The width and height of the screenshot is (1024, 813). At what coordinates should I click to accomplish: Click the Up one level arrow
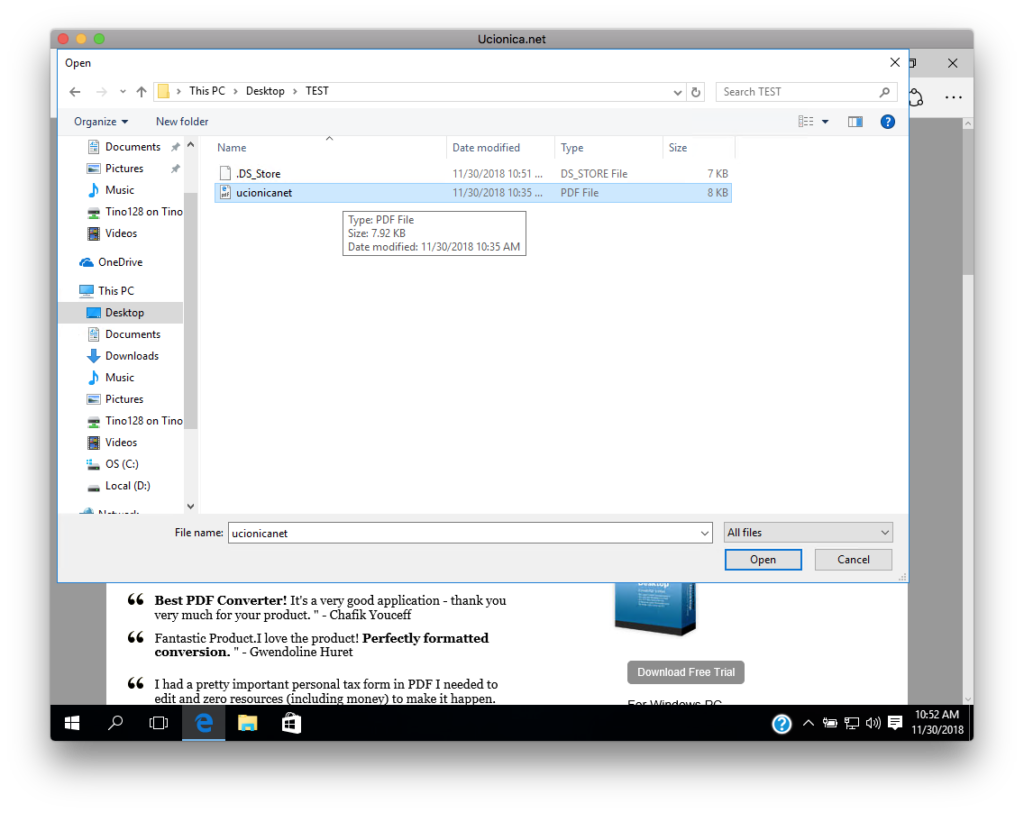(x=141, y=91)
